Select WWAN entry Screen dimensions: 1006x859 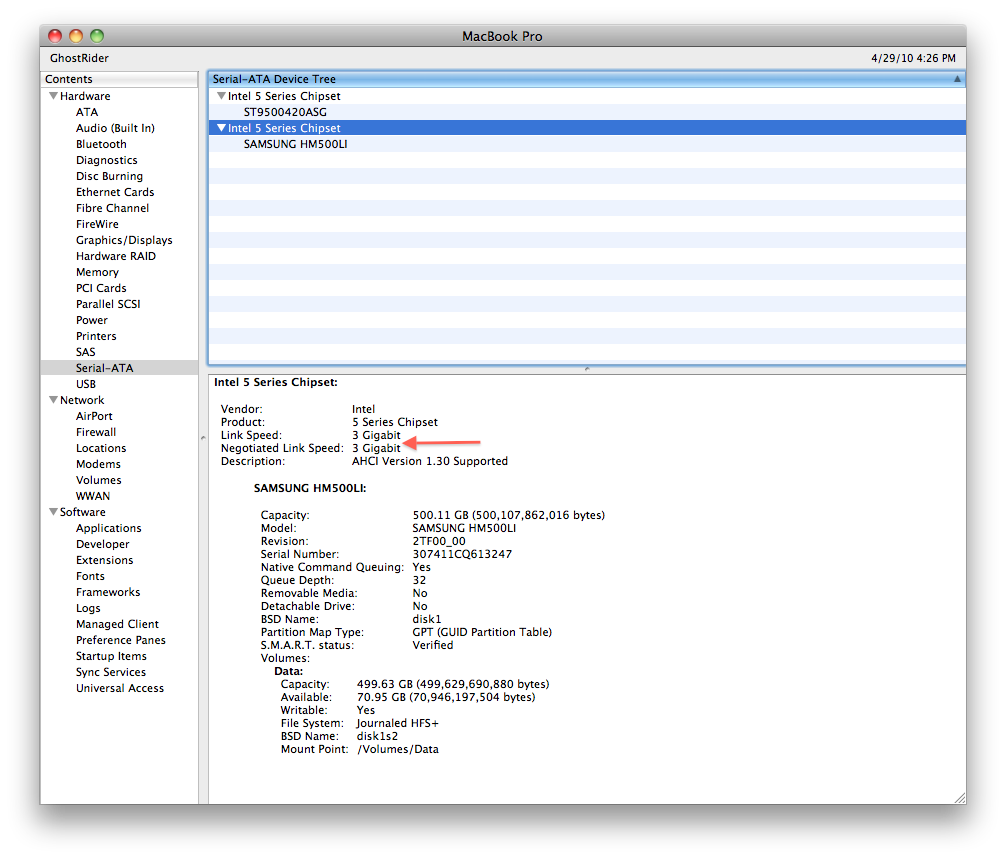93,496
